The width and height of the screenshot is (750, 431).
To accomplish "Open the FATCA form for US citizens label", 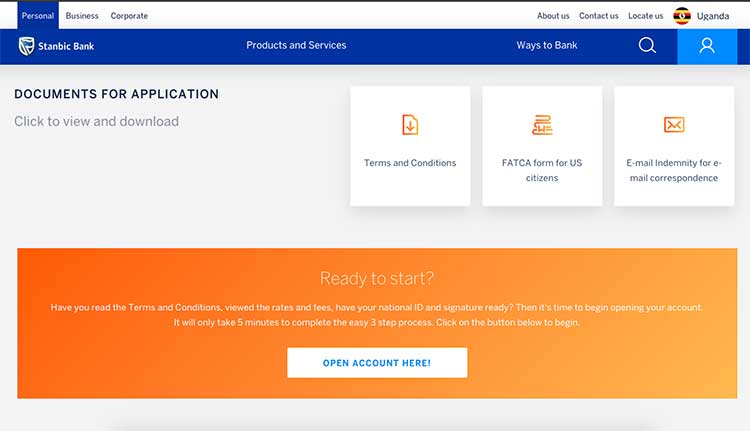I will click(542, 170).
